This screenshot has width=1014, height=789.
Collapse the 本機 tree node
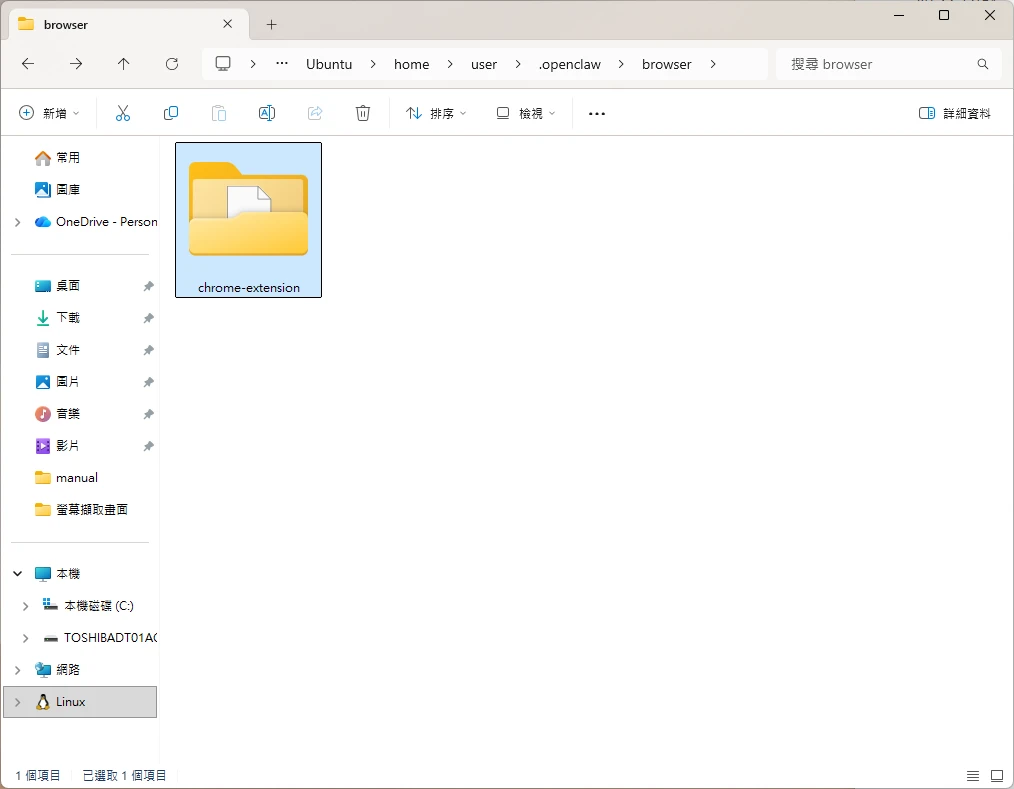click(x=17, y=574)
